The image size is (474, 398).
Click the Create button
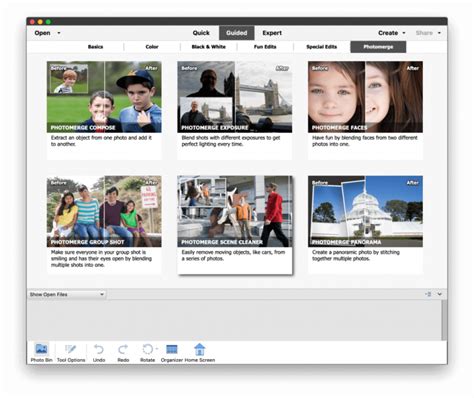388,33
